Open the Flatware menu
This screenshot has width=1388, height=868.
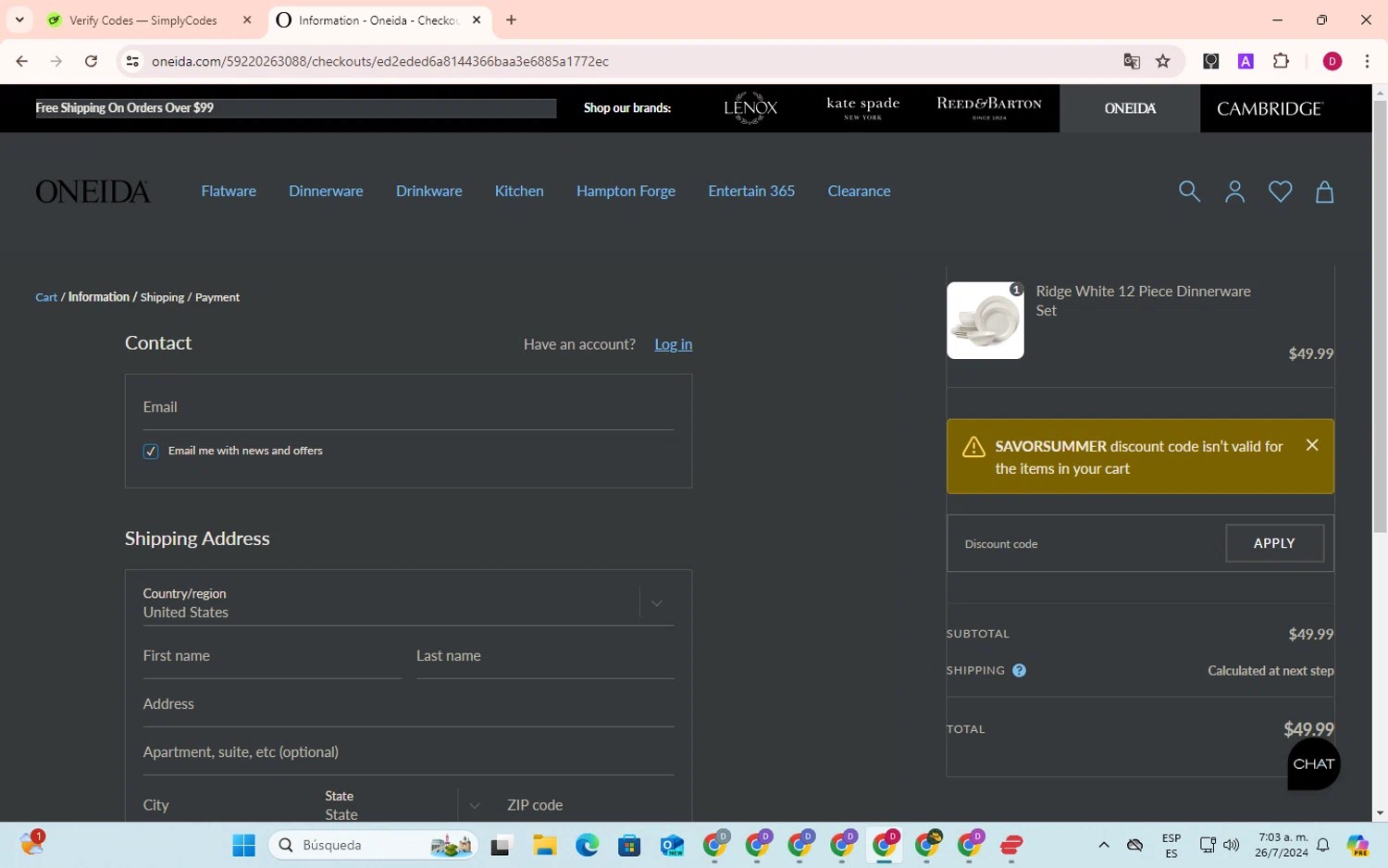click(x=229, y=192)
